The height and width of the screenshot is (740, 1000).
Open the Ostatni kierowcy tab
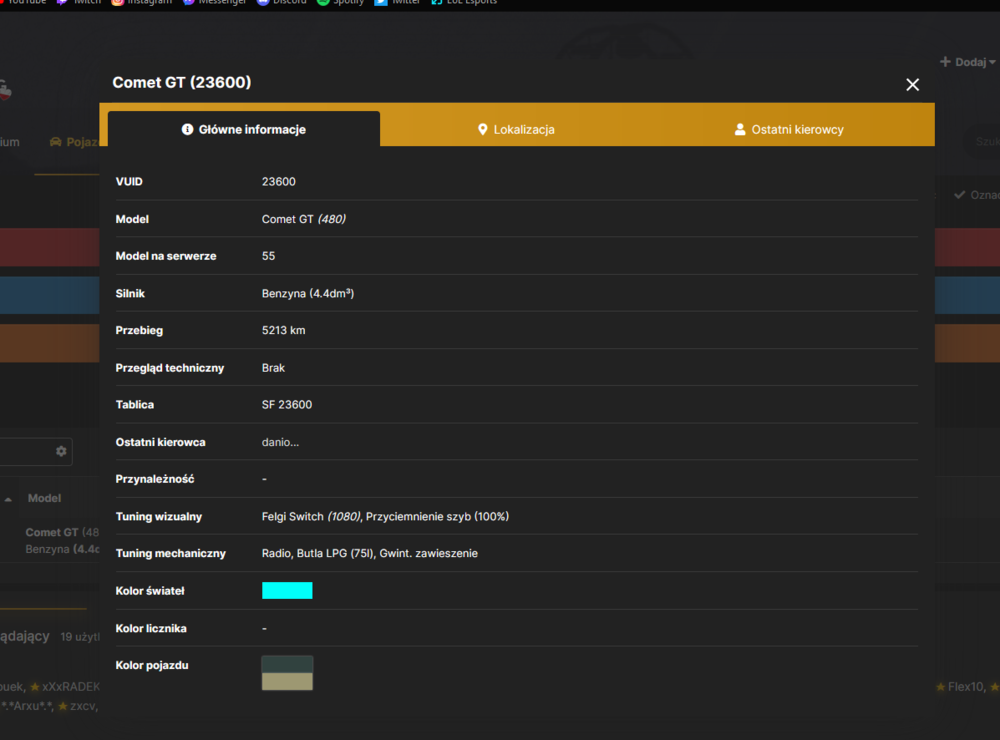tap(790, 130)
